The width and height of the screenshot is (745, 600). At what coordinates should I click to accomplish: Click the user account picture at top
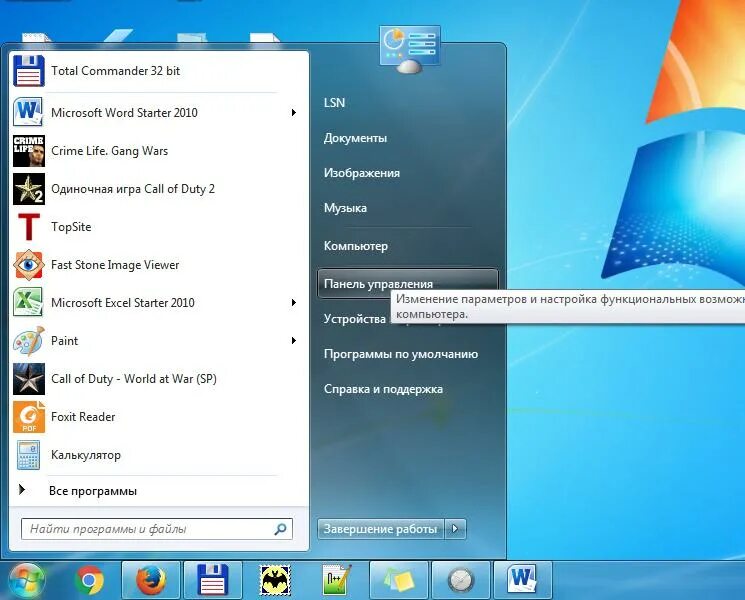click(x=410, y=50)
